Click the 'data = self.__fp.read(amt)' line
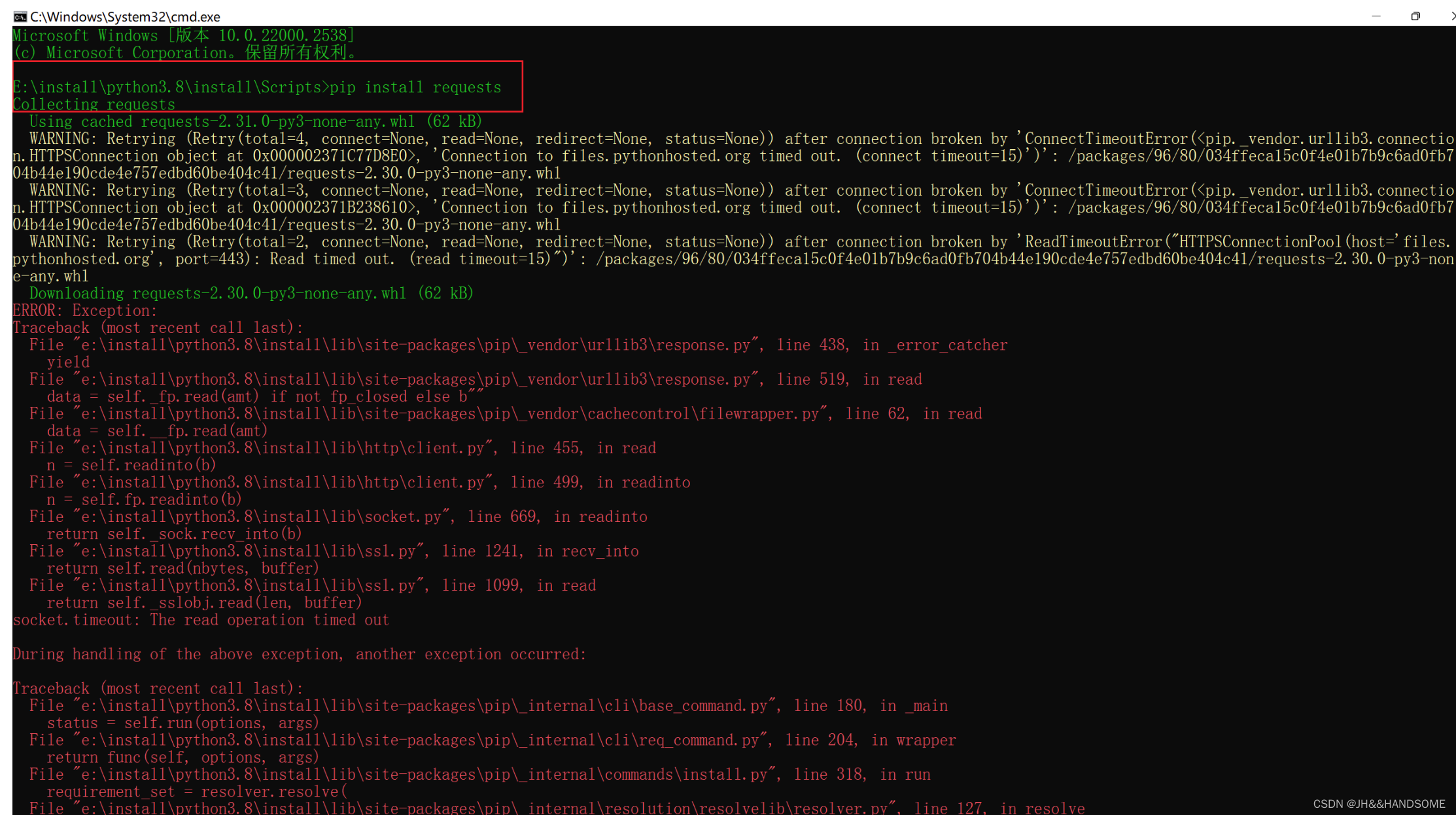The image size is (1456, 815). click(157, 430)
